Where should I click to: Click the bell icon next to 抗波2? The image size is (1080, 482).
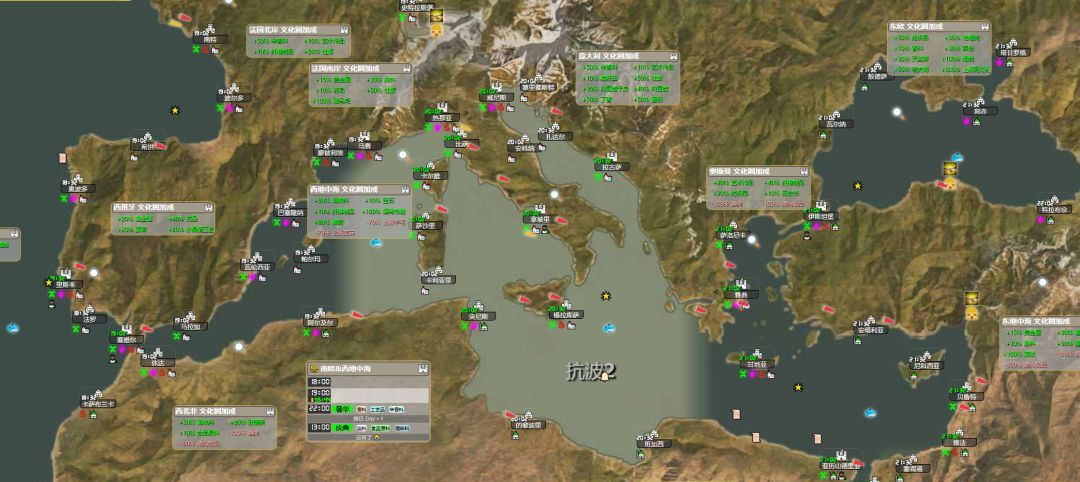(x=605, y=375)
